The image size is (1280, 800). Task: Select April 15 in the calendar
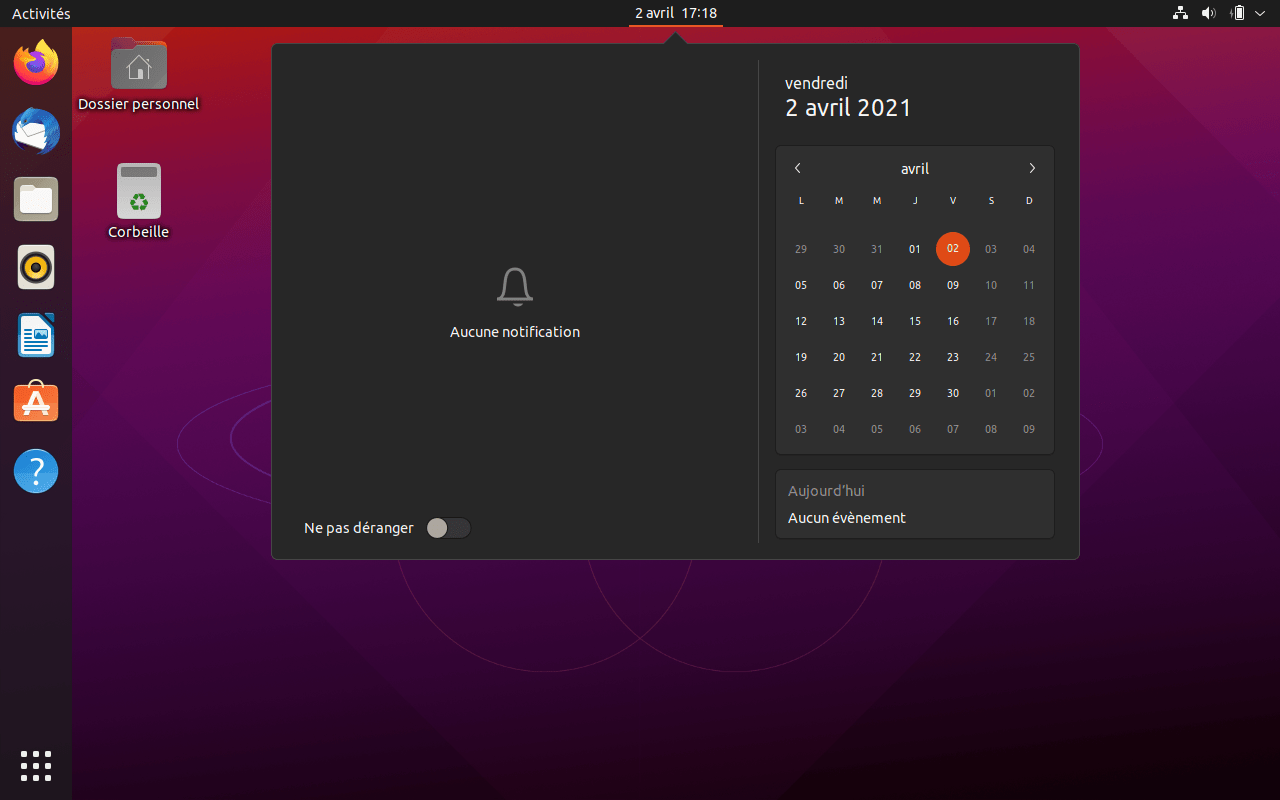click(915, 321)
